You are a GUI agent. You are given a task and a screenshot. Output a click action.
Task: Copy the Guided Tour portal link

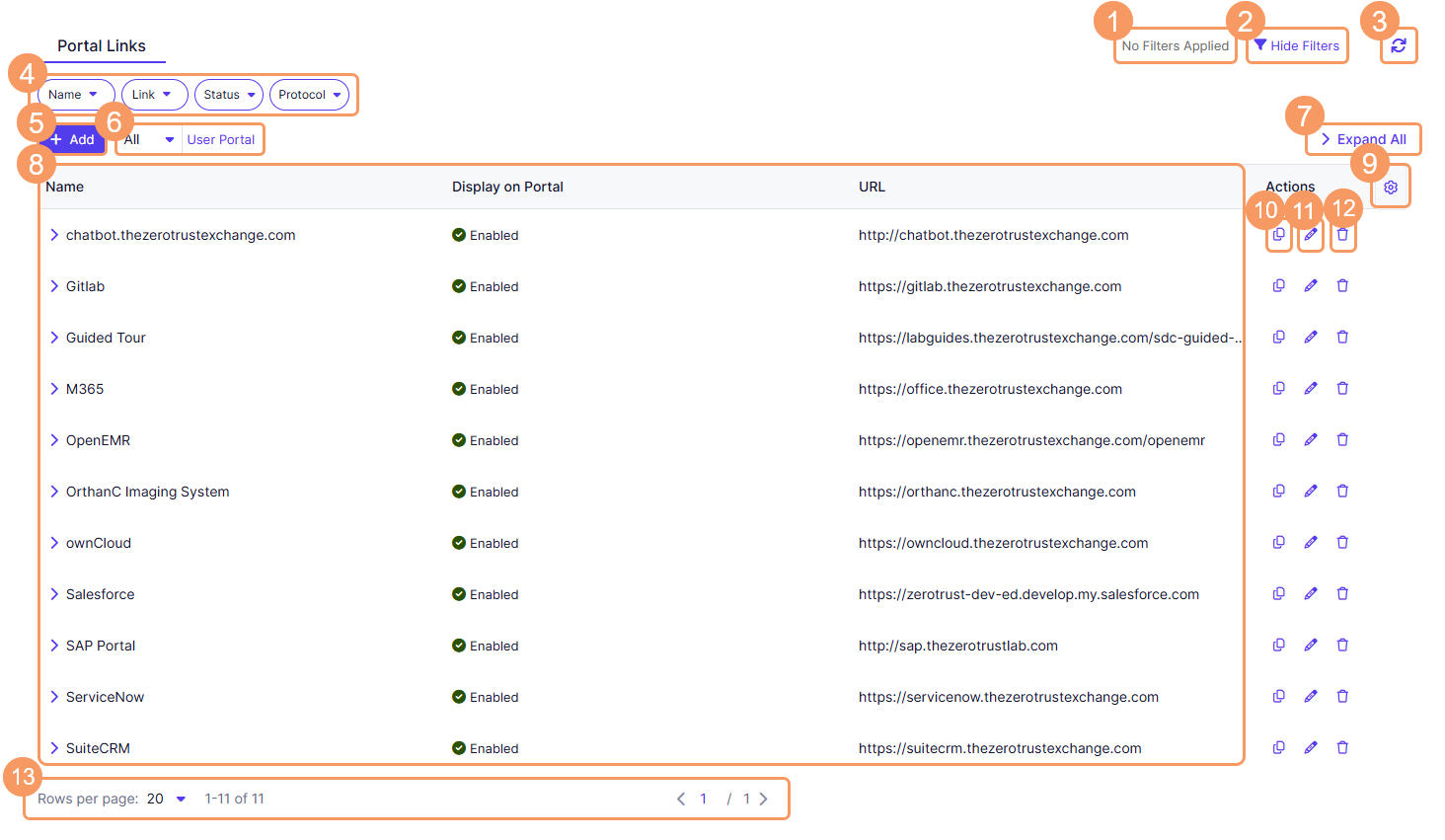pos(1278,338)
